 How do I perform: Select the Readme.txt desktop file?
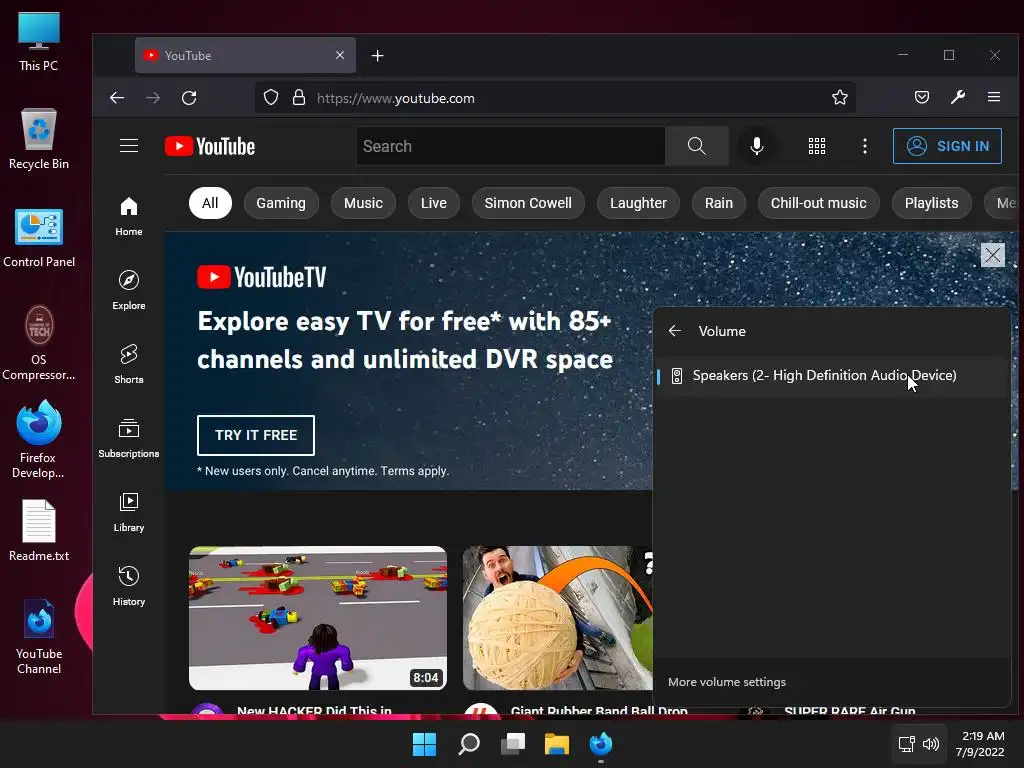[x=39, y=530]
